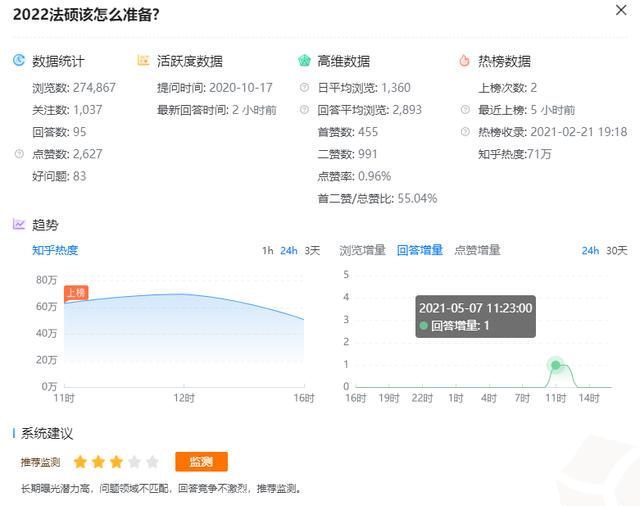The height and width of the screenshot is (506, 640).
Task: Click the 回答数: 95 value
Action: (x=59, y=132)
